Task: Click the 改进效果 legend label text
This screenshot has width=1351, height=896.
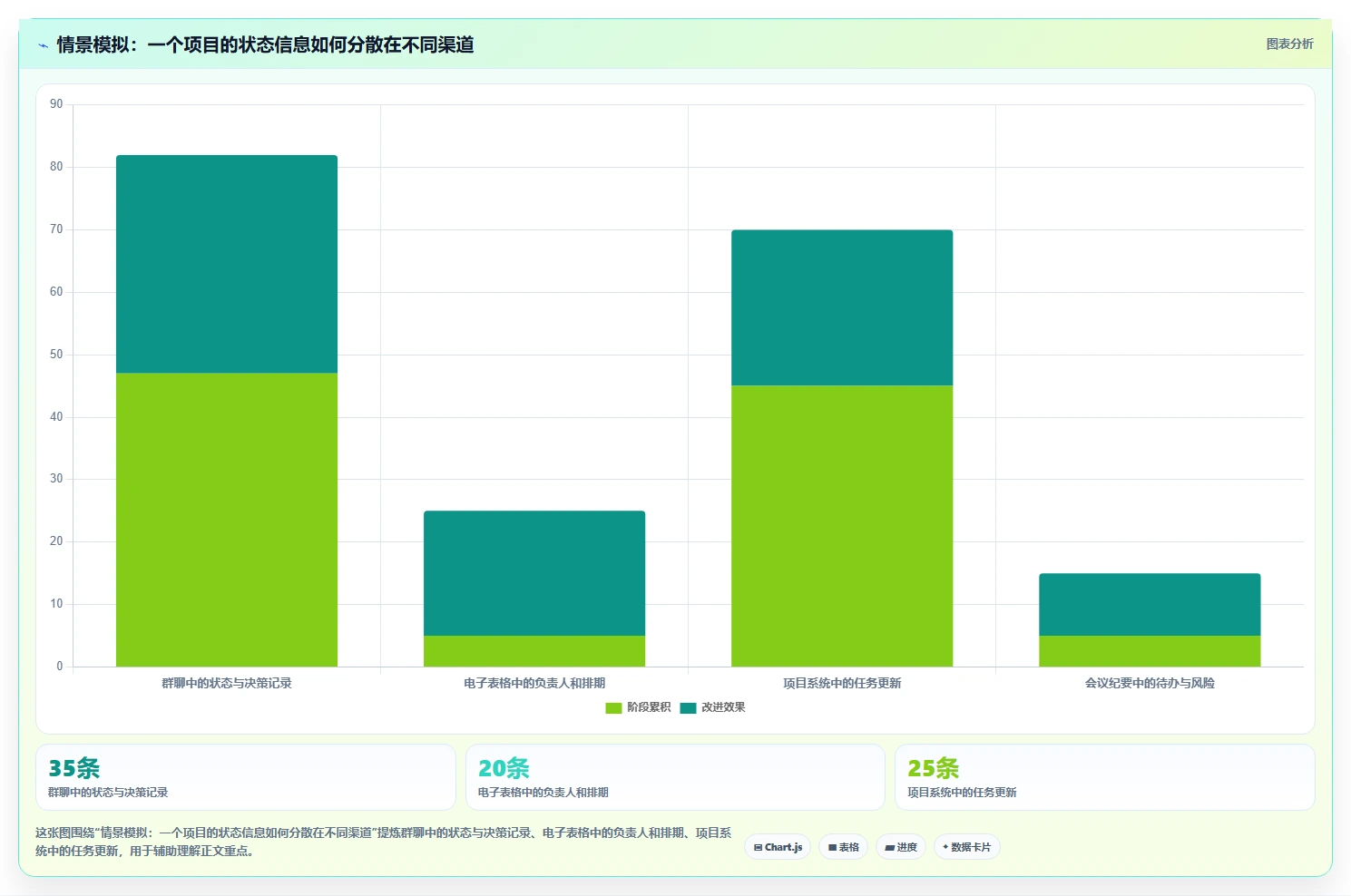Action: pyautogui.click(x=723, y=707)
